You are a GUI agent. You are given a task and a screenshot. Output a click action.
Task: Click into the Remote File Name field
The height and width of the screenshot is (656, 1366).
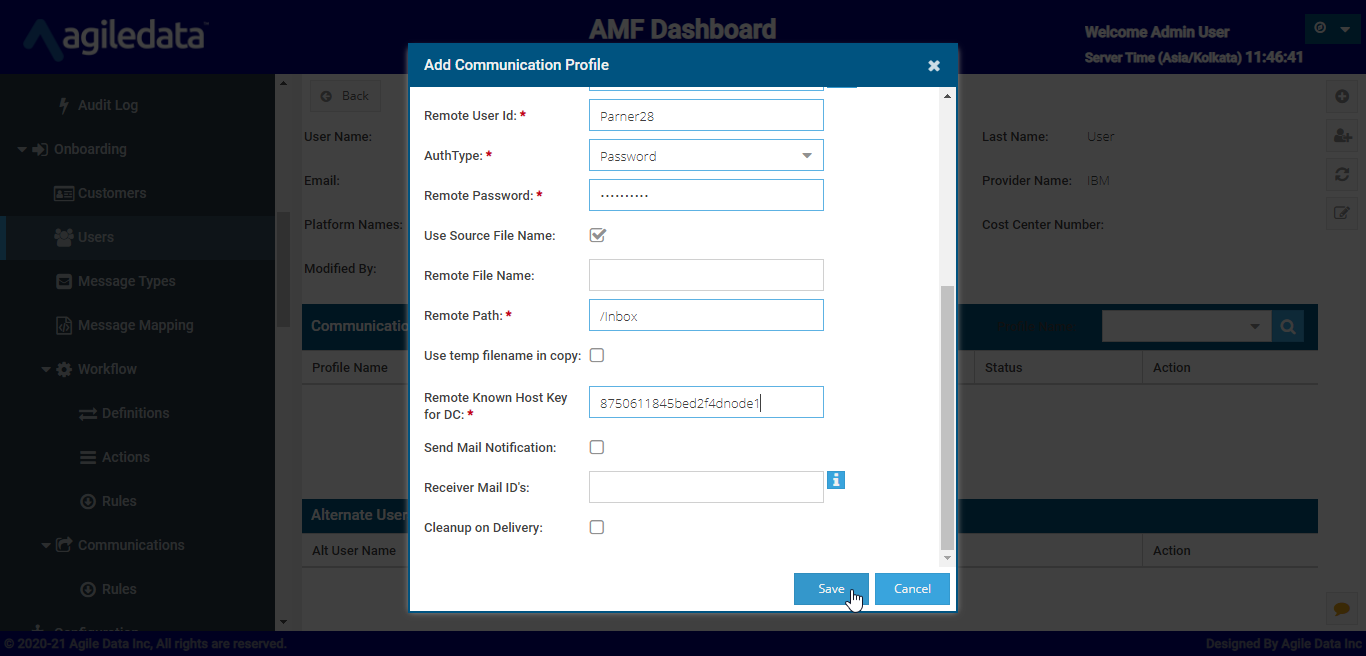[706, 275]
